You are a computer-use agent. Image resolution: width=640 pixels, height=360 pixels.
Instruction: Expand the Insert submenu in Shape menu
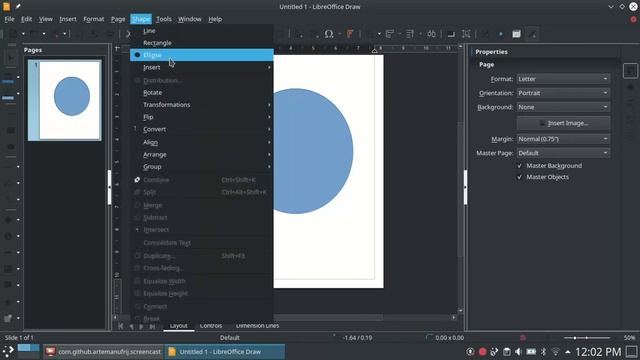pos(202,67)
